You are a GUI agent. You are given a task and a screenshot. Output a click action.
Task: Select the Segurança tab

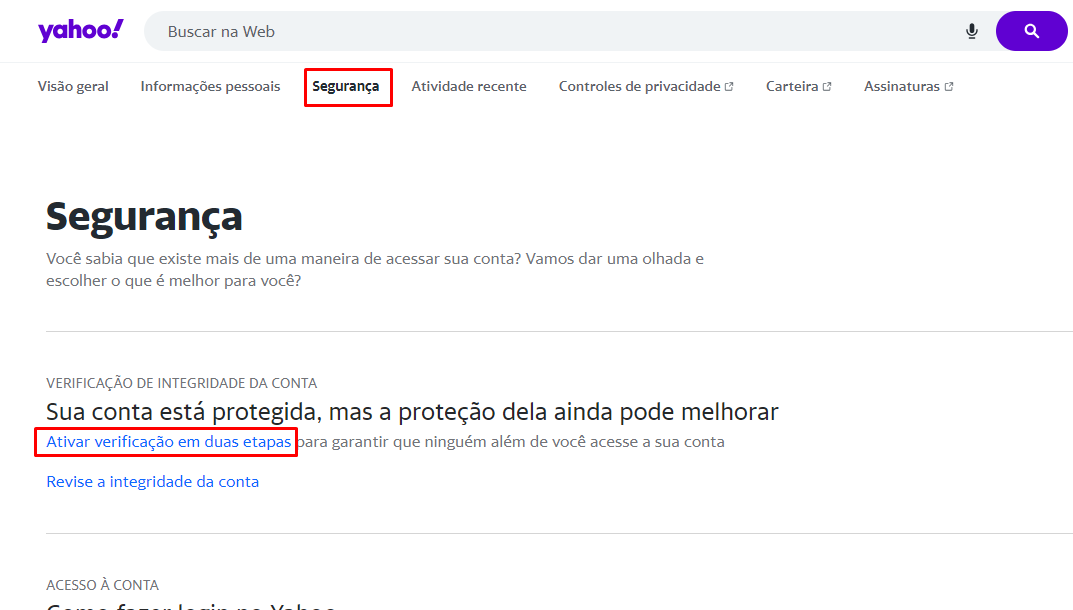(346, 87)
